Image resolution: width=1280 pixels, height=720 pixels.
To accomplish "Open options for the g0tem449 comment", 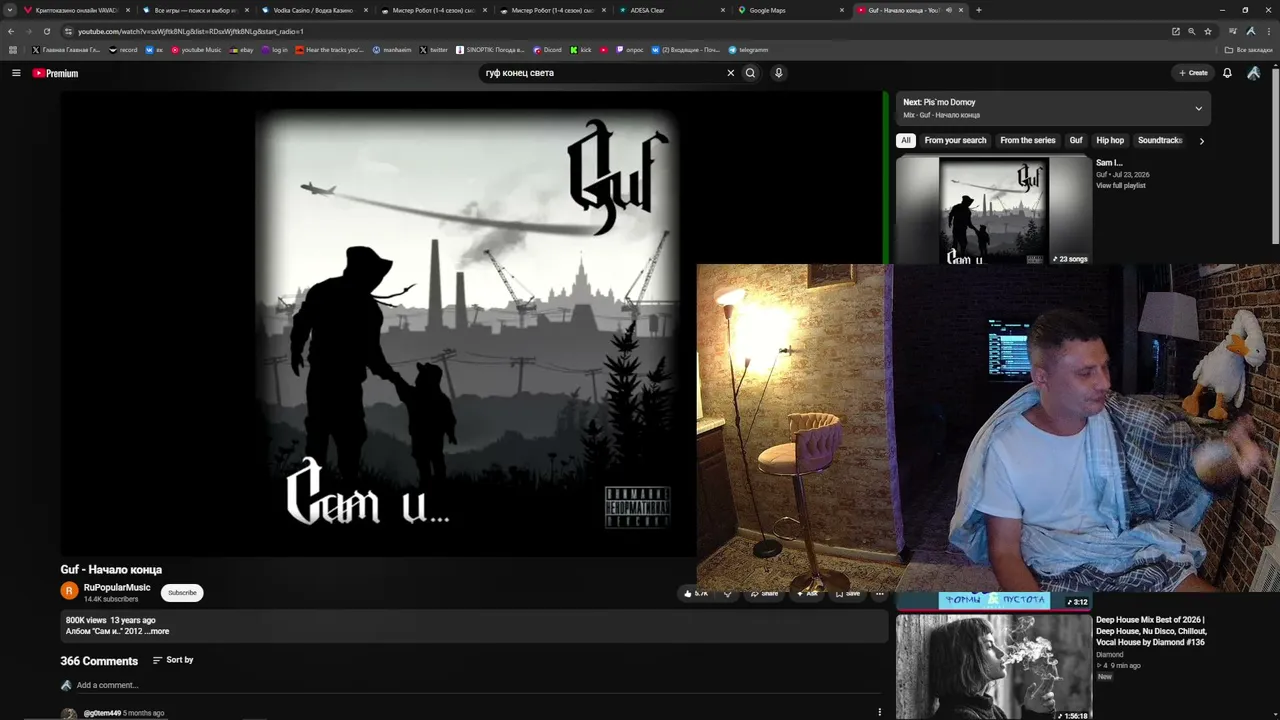I will click(x=879, y=712).
